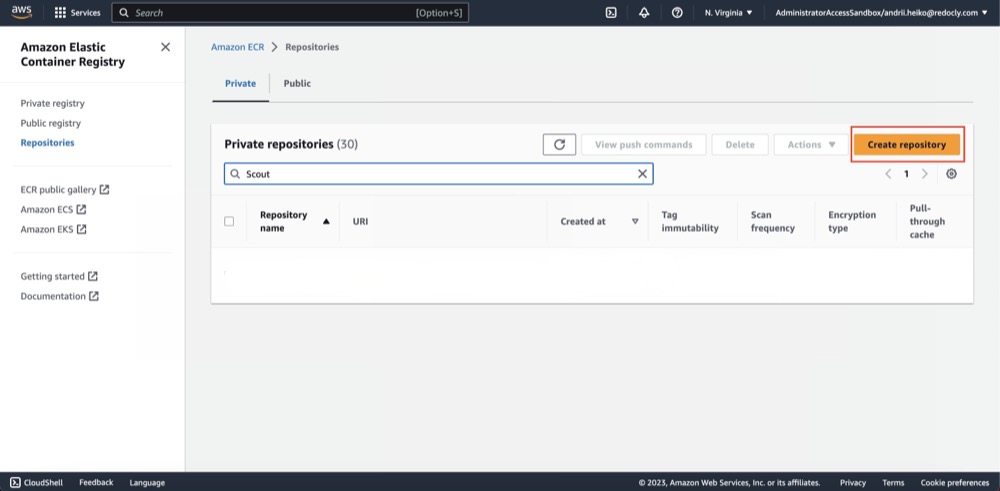
Task: Click page number 1 in pagination
Action: coord(906,173)
